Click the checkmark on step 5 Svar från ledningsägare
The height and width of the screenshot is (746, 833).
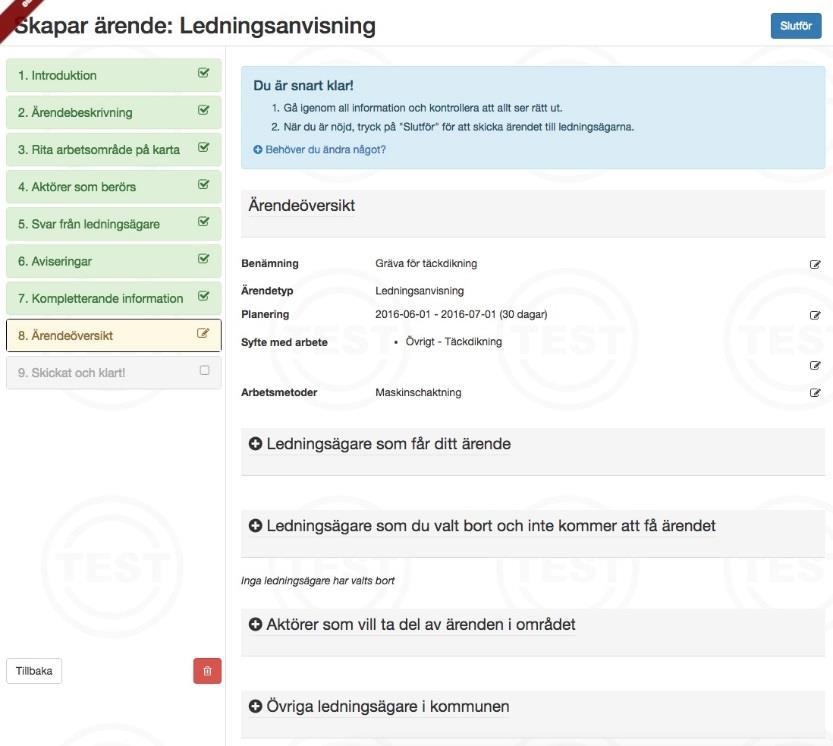click(203, 222)
